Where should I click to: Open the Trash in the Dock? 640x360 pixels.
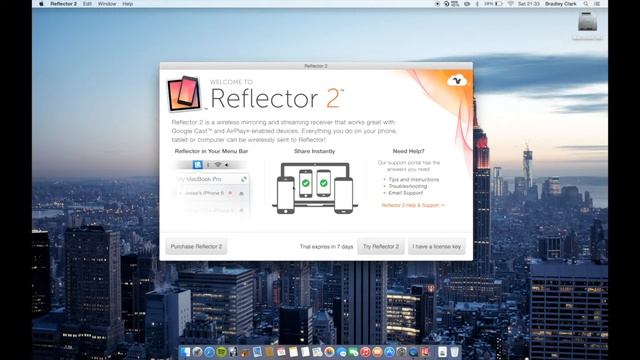coord(454,352)
